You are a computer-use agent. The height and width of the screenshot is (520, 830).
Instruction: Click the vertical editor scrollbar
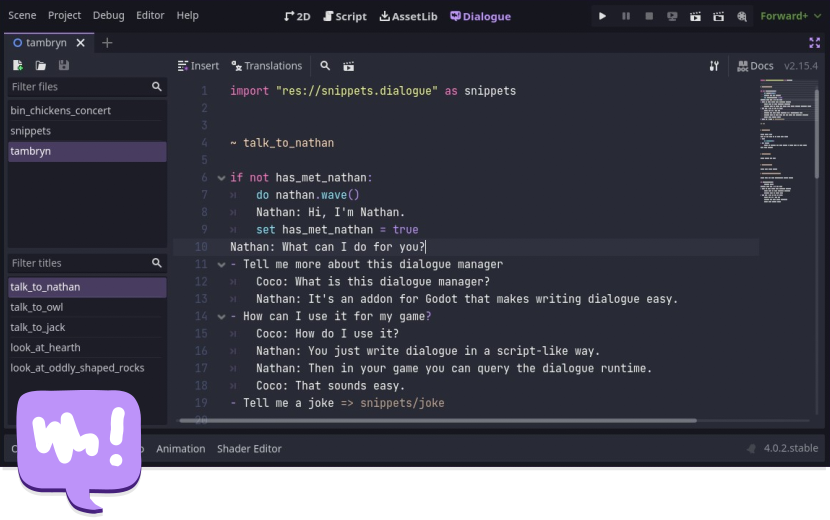817,133
